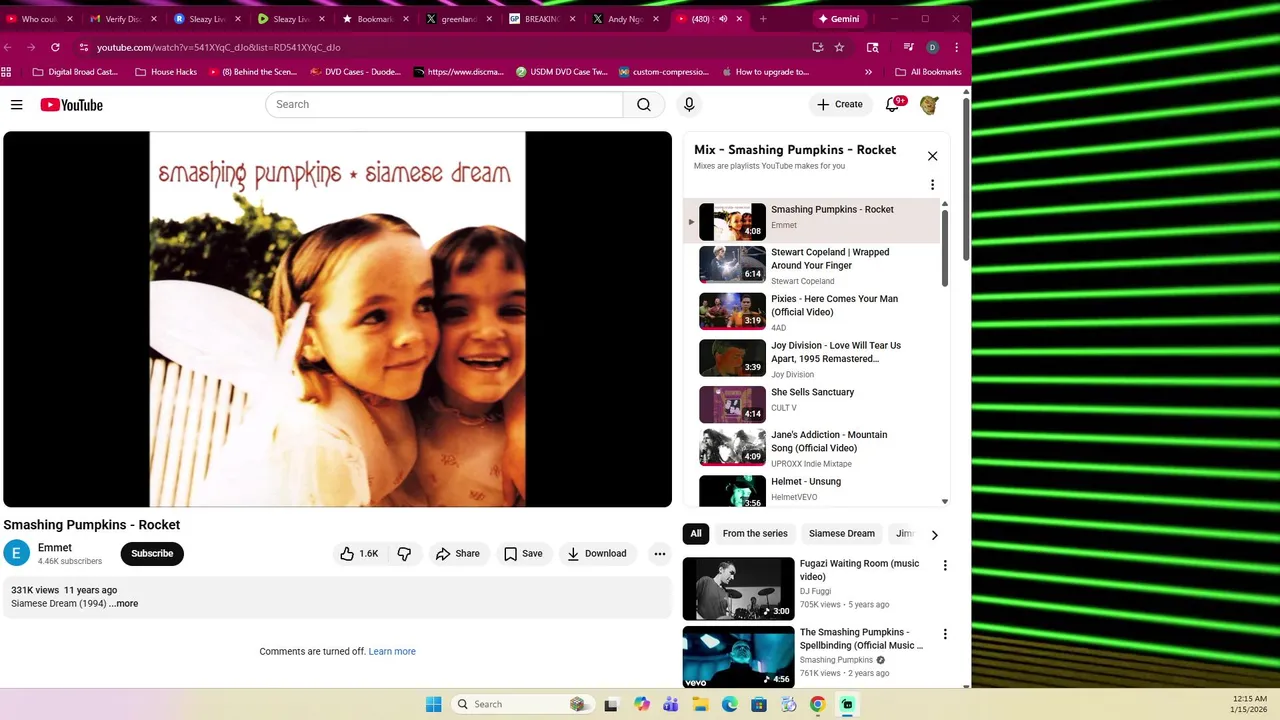Expand description with ...more
This screenshot has width=1280, height=720.
tap(124, 604)
